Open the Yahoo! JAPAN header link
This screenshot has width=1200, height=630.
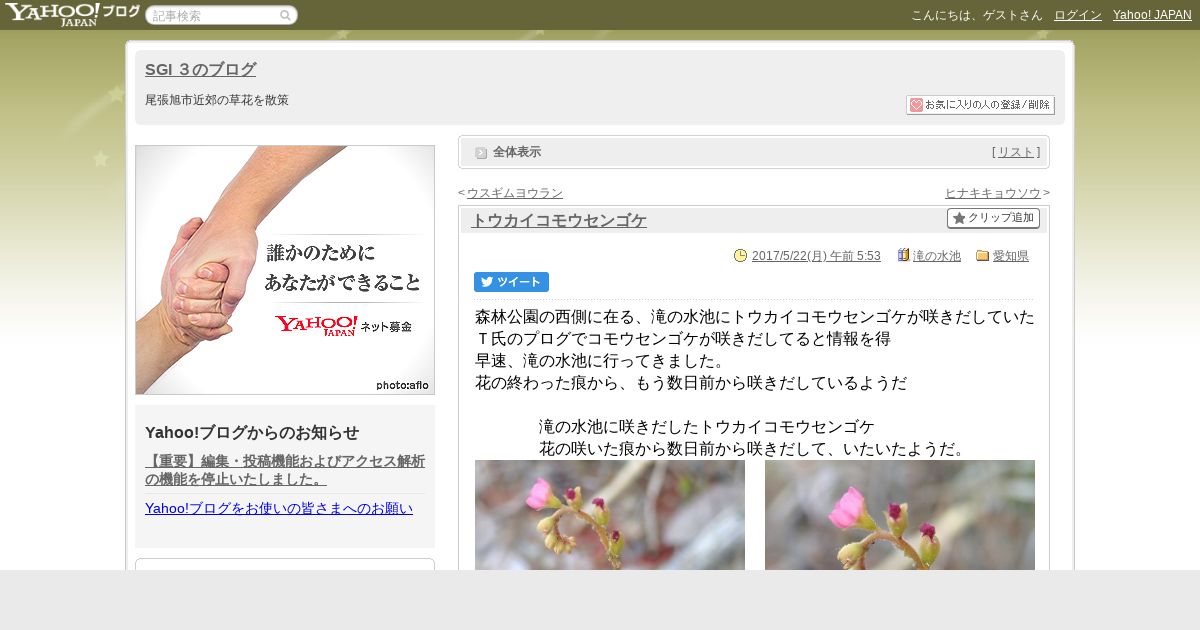tap(1152, 15)
